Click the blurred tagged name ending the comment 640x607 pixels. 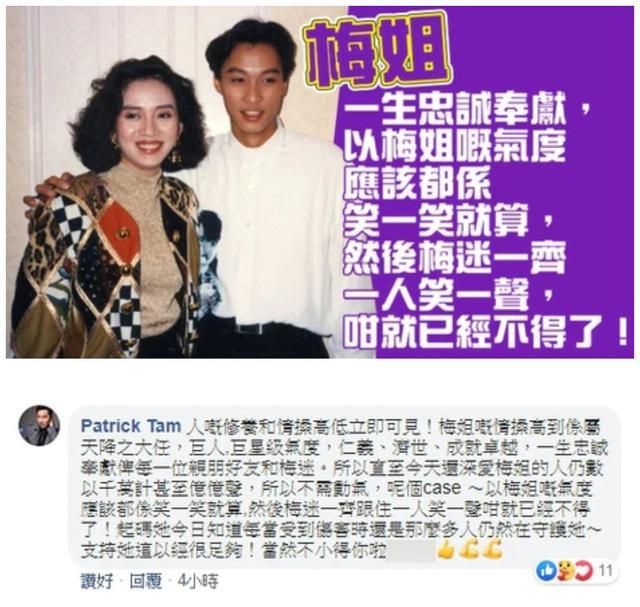point(410,551)
